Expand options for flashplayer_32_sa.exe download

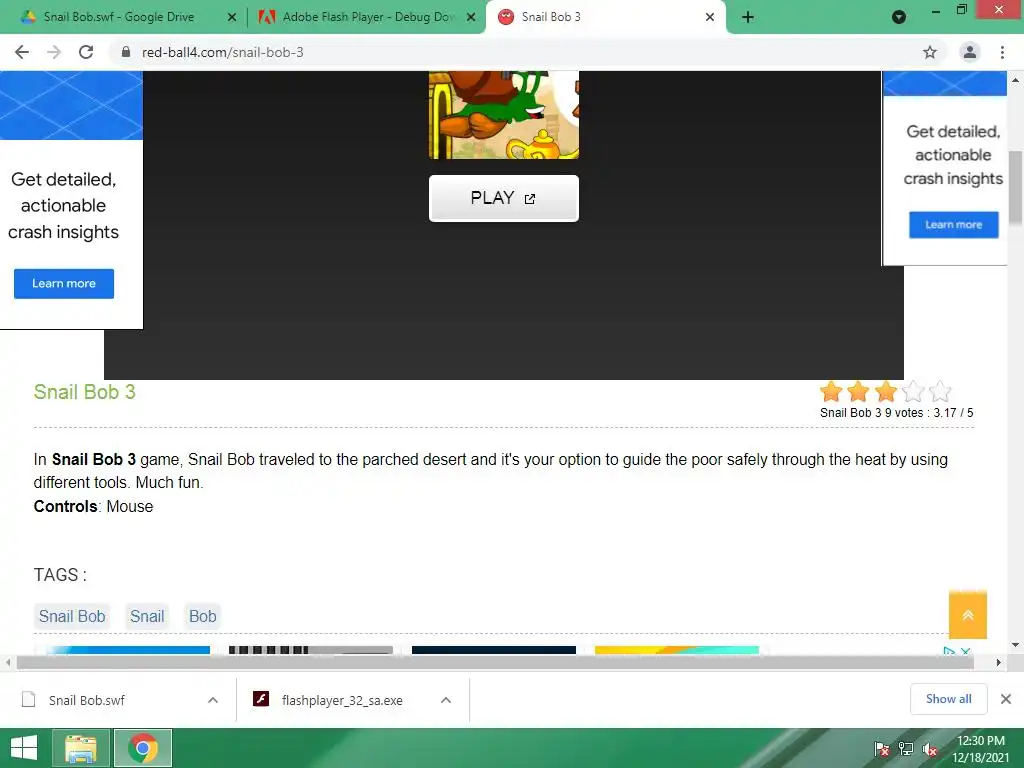click(x=446, y=700)
